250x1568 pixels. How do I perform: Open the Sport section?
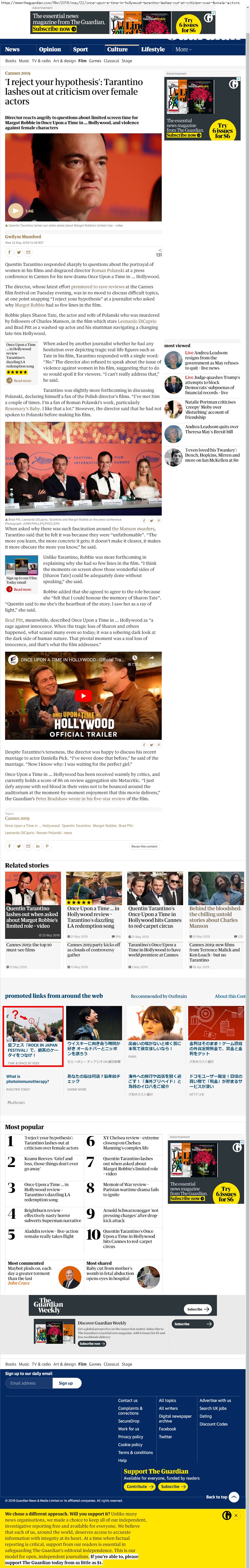tap(80, 49)
